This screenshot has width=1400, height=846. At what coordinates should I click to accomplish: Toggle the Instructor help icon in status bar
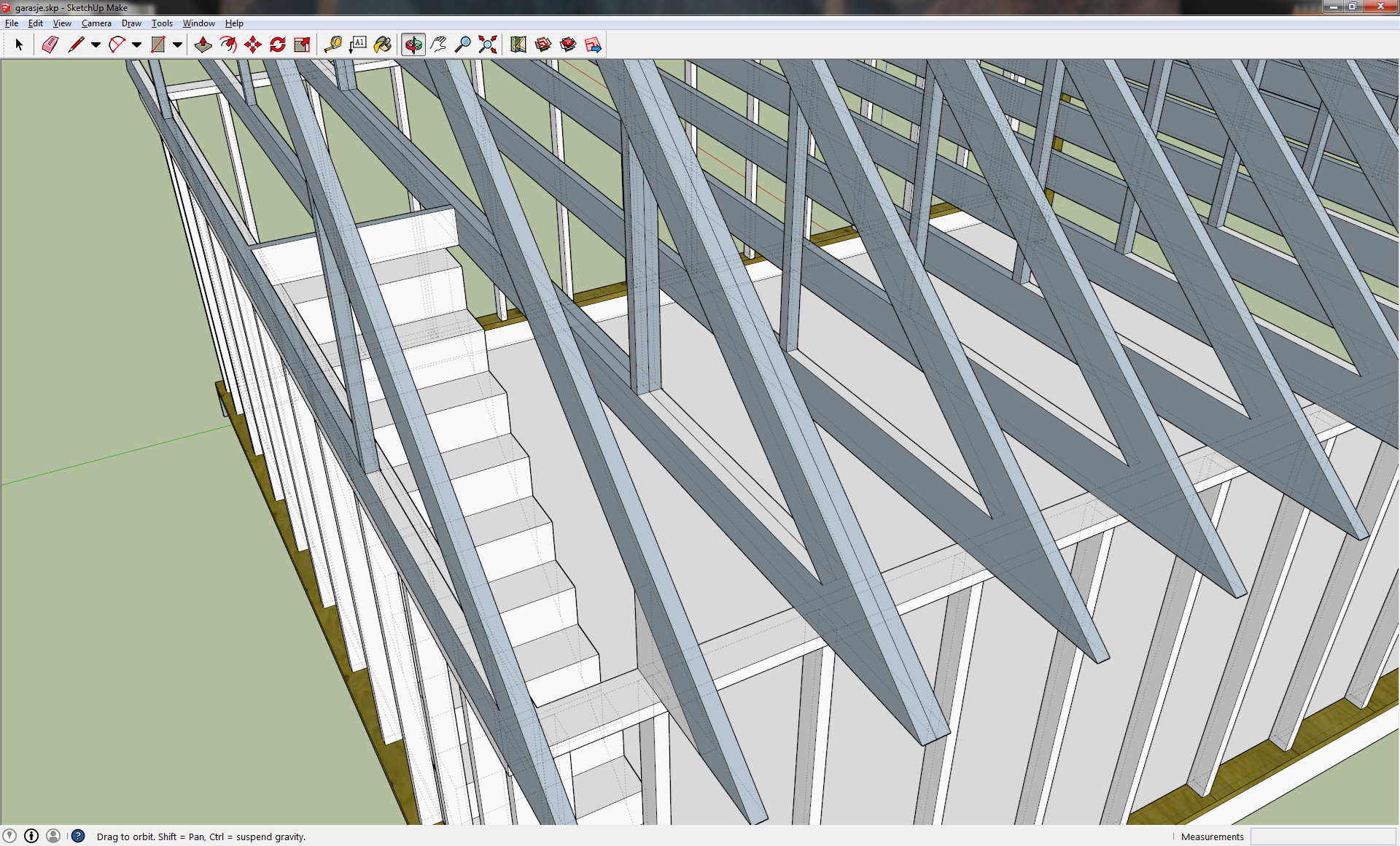(x=78, y=837)
